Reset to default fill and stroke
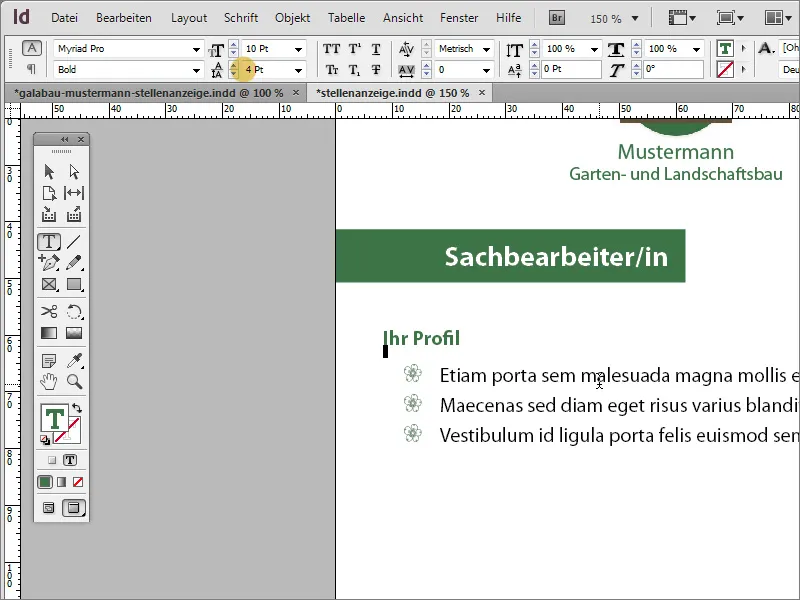The width and height of the screenshot is (800, 600). (x=45, y=439)
